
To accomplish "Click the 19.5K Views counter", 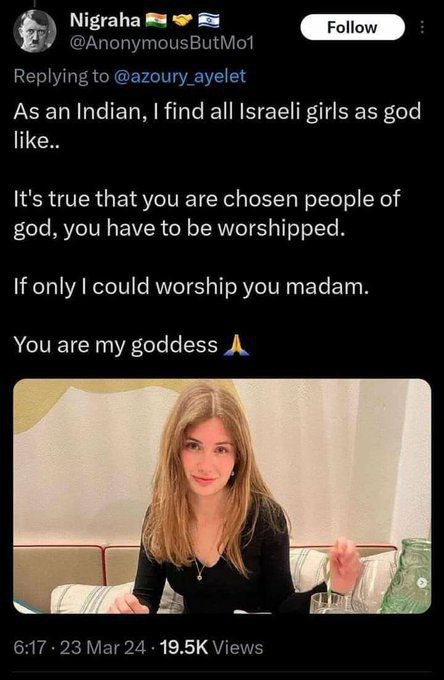I will [212, 647].
